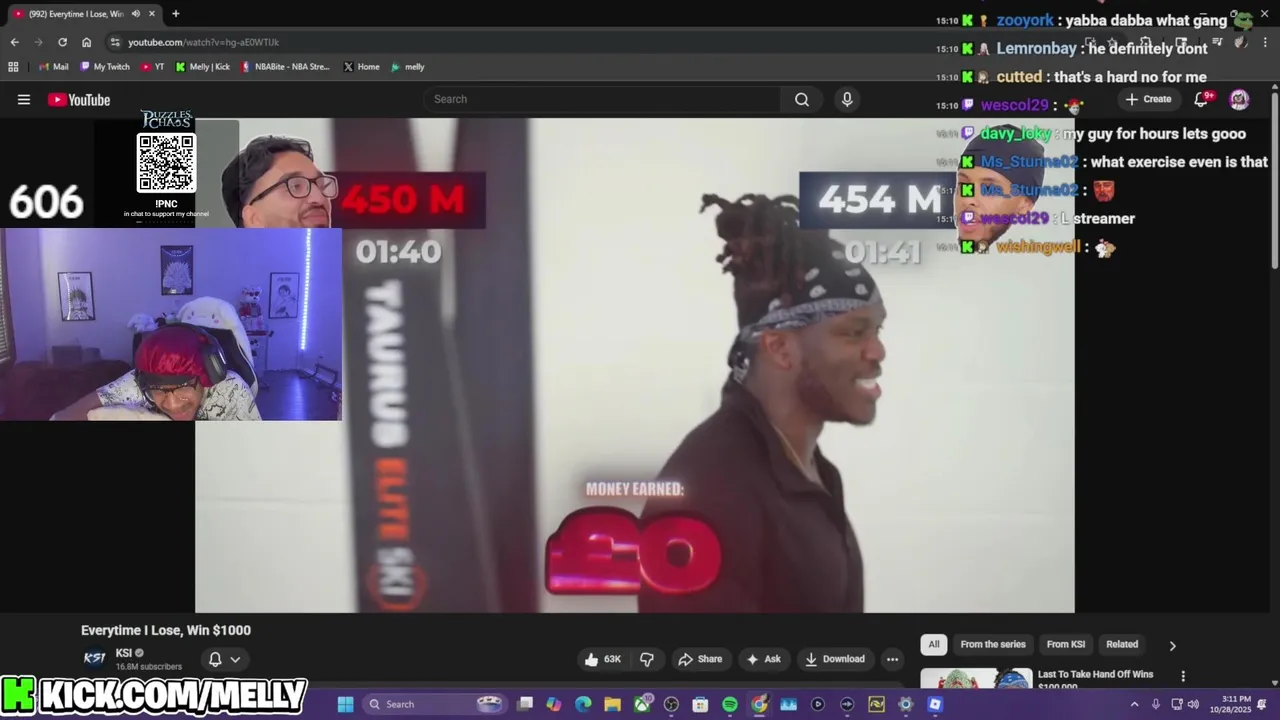Share the video
The width and height of the screenshot is (1280, 720).
tap(699, 659)
